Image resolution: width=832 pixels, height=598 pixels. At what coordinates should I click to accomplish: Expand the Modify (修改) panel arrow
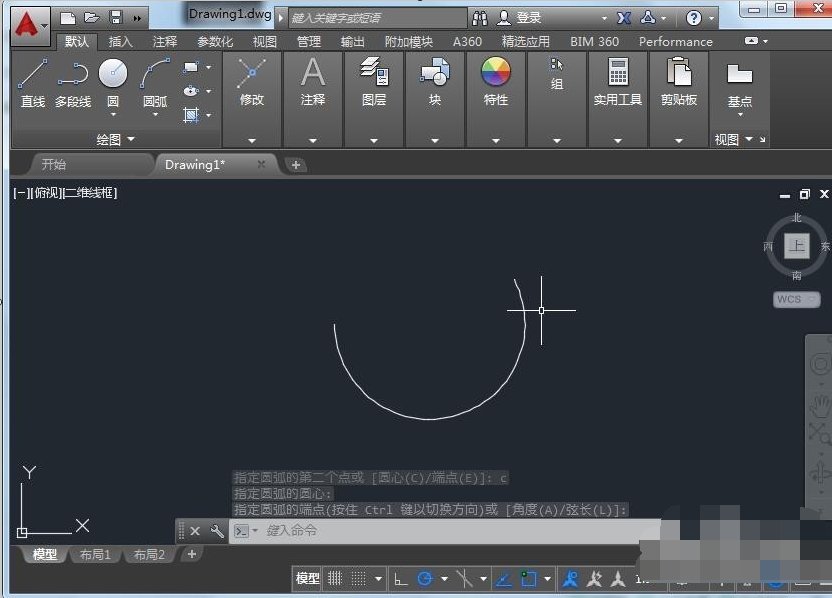(x=252, y=140)
